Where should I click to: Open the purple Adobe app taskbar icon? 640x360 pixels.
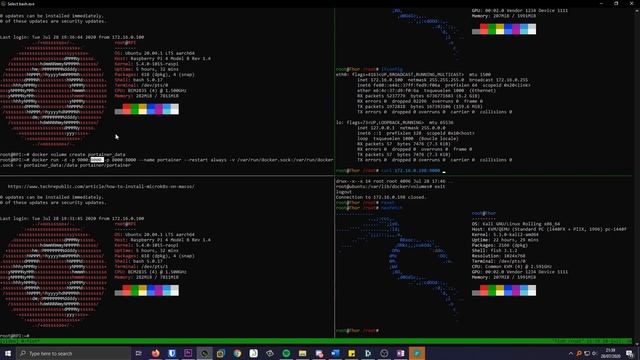click(188, 353)
